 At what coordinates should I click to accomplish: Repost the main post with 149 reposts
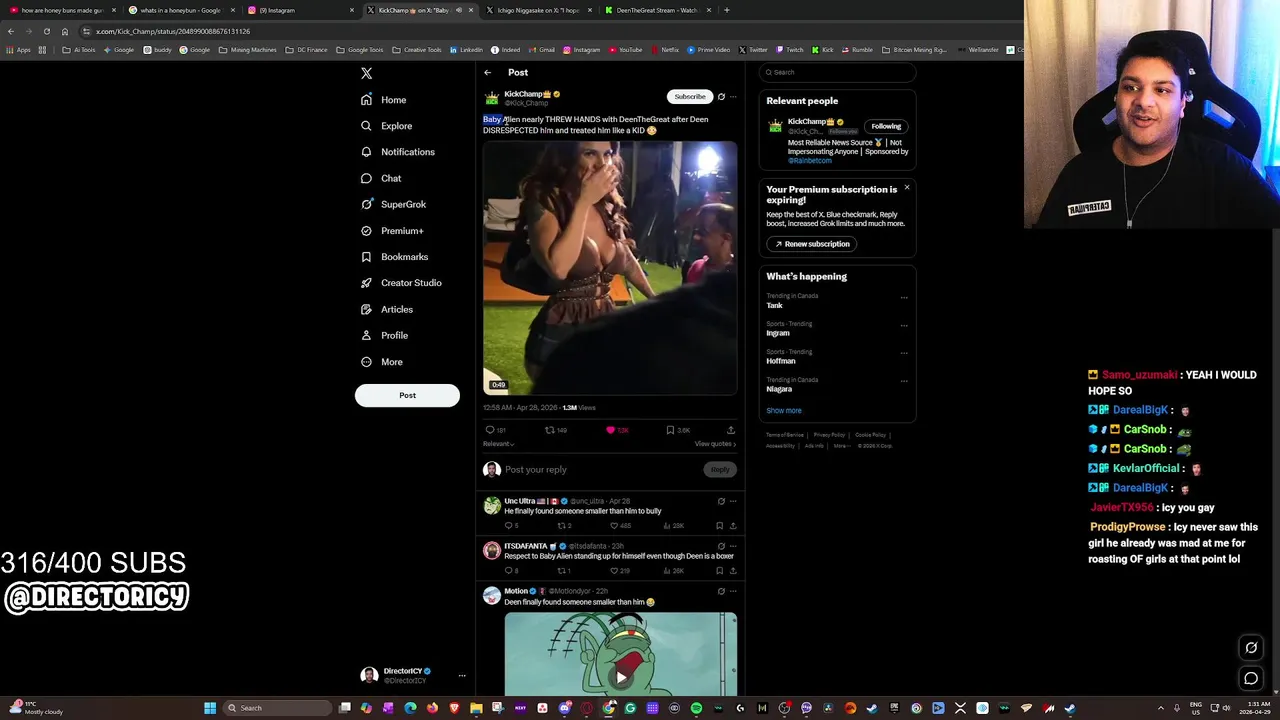[x=550, y=430]
